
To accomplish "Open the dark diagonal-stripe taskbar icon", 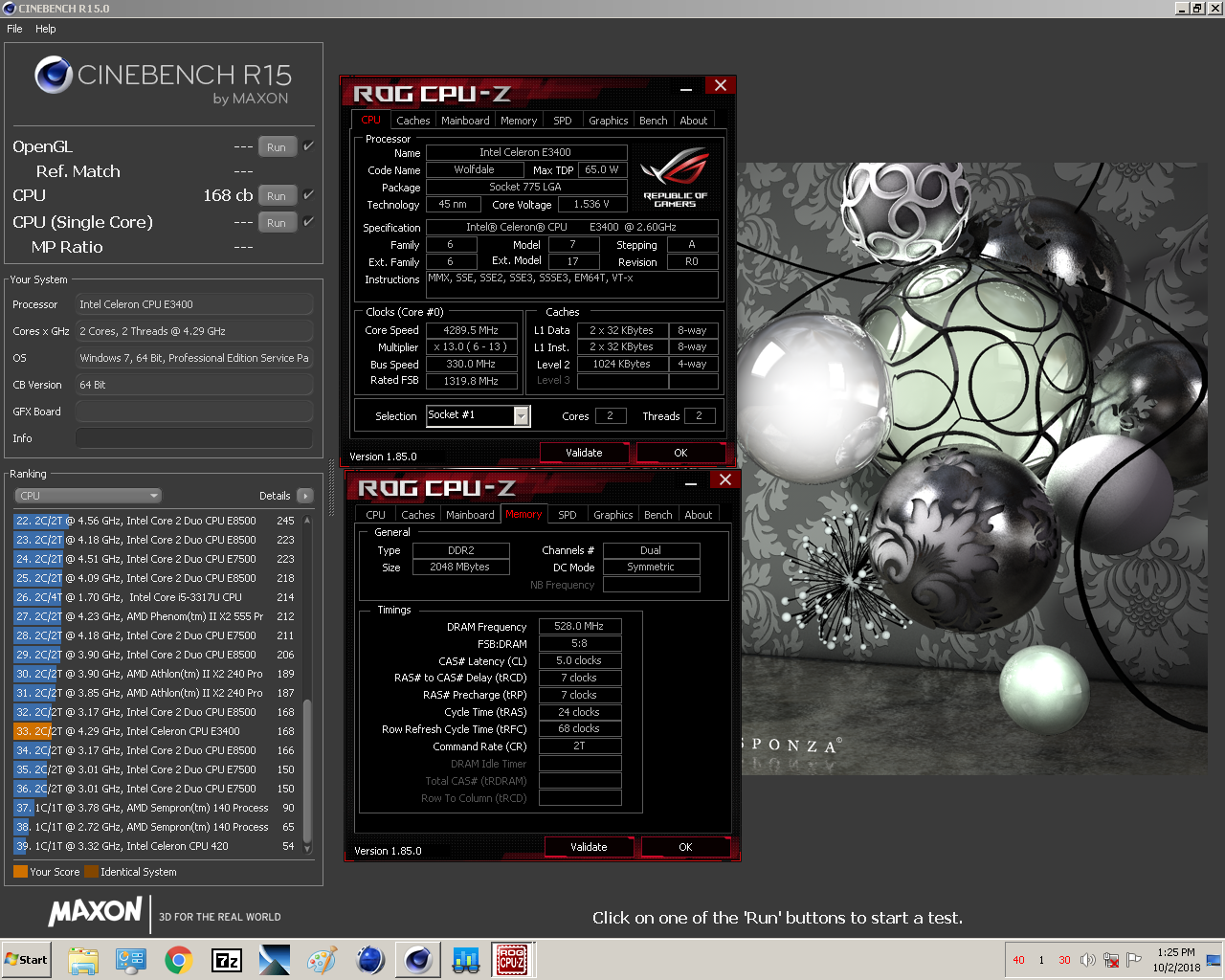I will tap(275, 960).
